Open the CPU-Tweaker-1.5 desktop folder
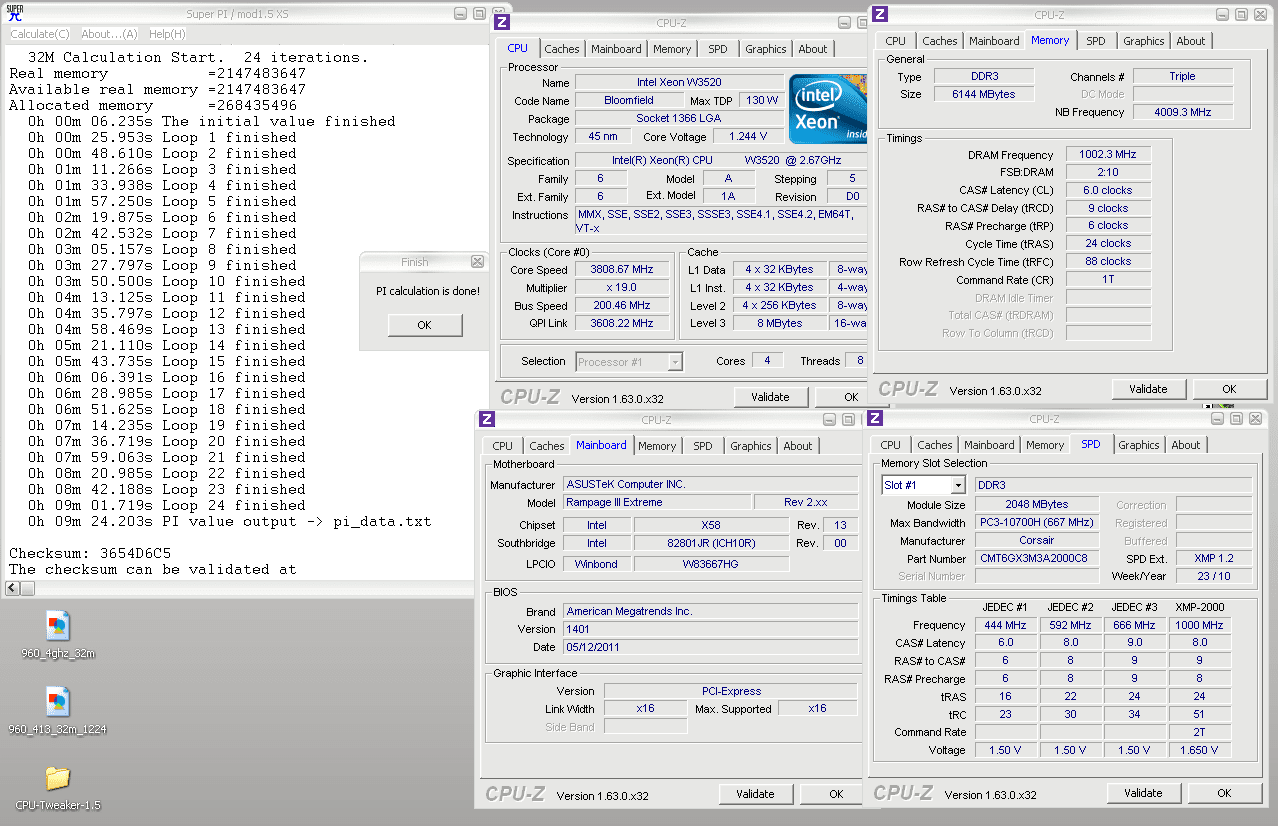This screenshot has width=1278, height=826. tap(58, 787)
